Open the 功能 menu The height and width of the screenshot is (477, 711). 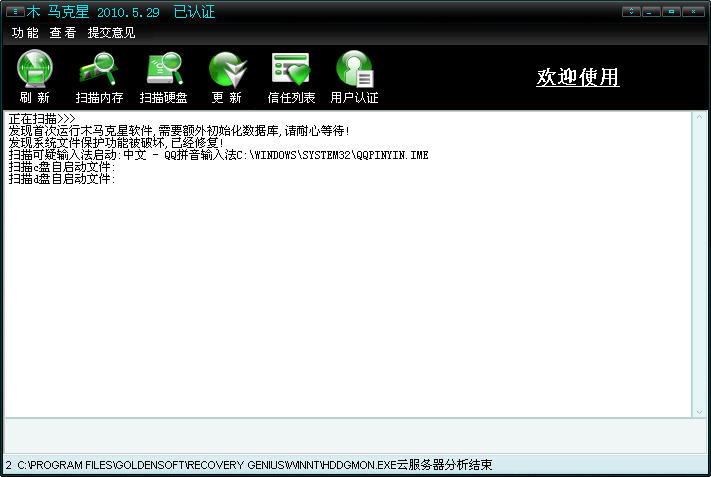25,33
